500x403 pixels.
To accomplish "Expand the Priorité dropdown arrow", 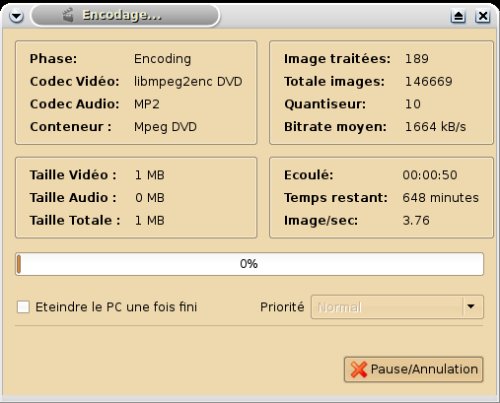I will pyautogui.click(x=471, y=306).
